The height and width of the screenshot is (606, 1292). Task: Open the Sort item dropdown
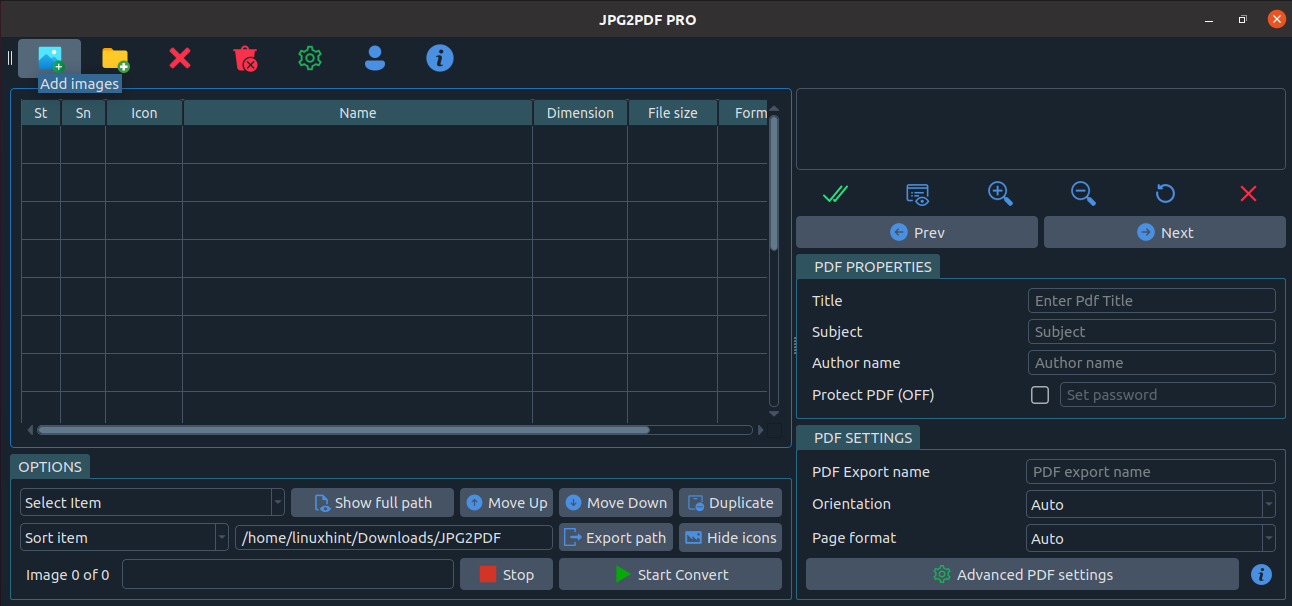point(124,537)
